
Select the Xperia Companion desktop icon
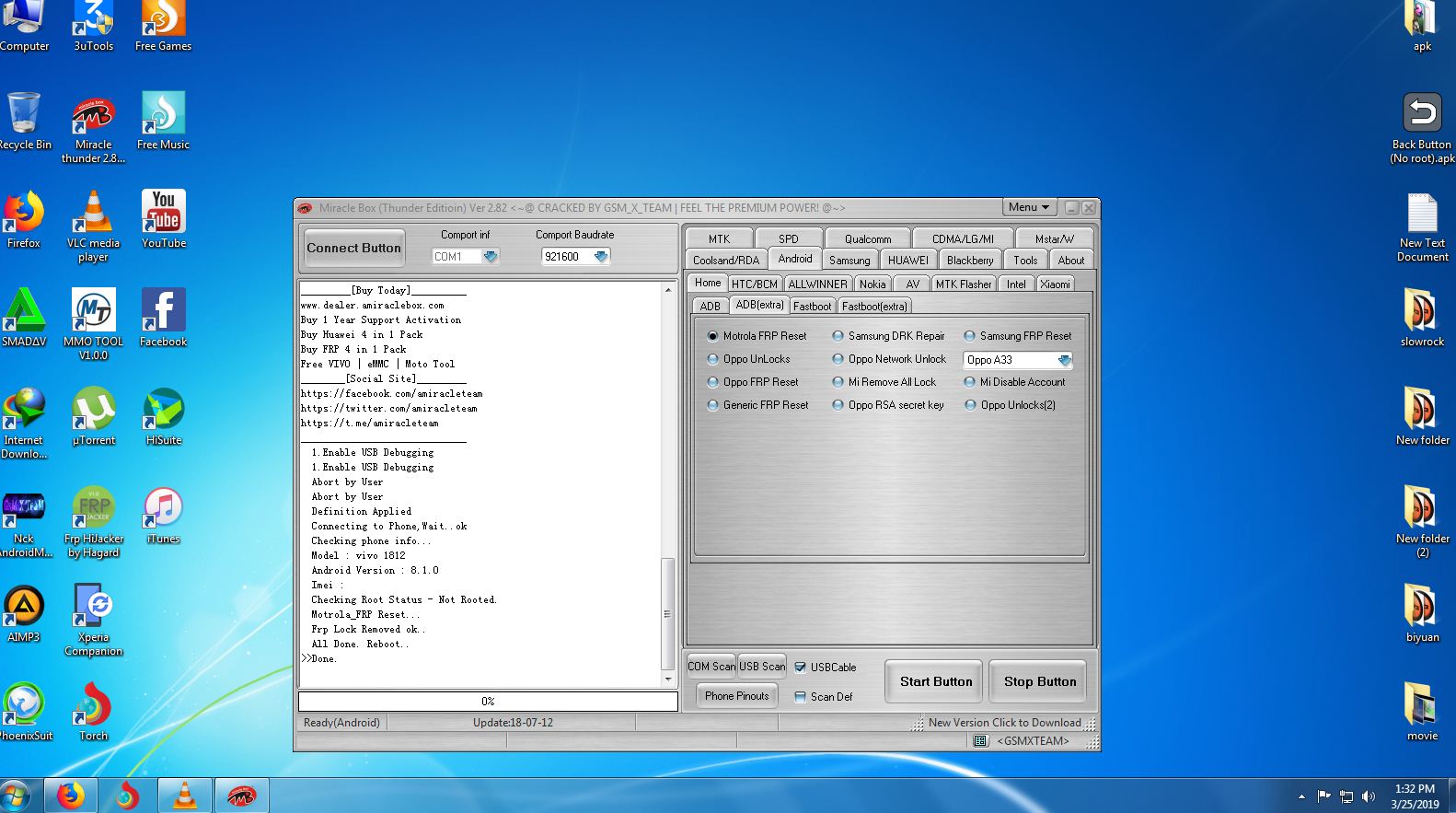[x=93, y=620]
